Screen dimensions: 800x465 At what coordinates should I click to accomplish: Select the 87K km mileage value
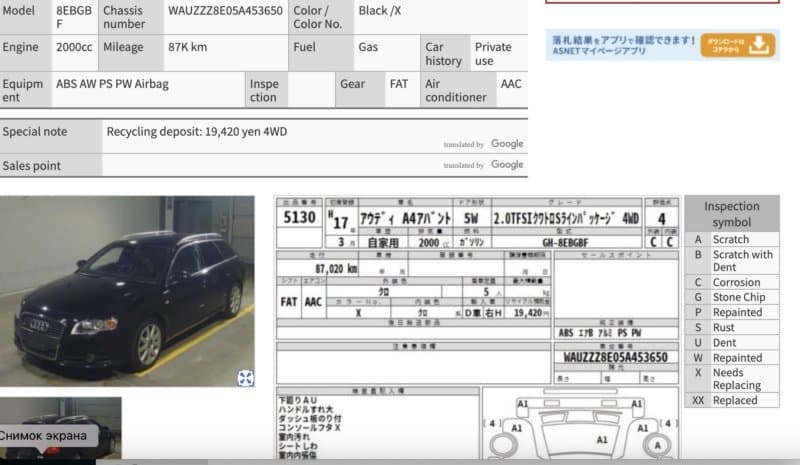click(x=188, y=47)
